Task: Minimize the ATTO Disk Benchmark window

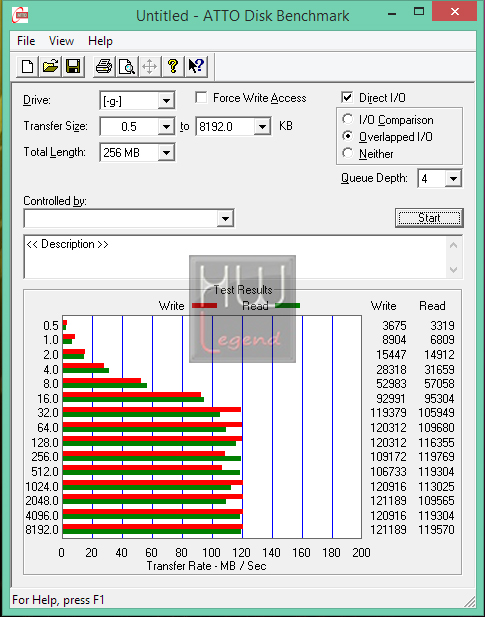Action: pyautogui.click(x=392, y=13)
